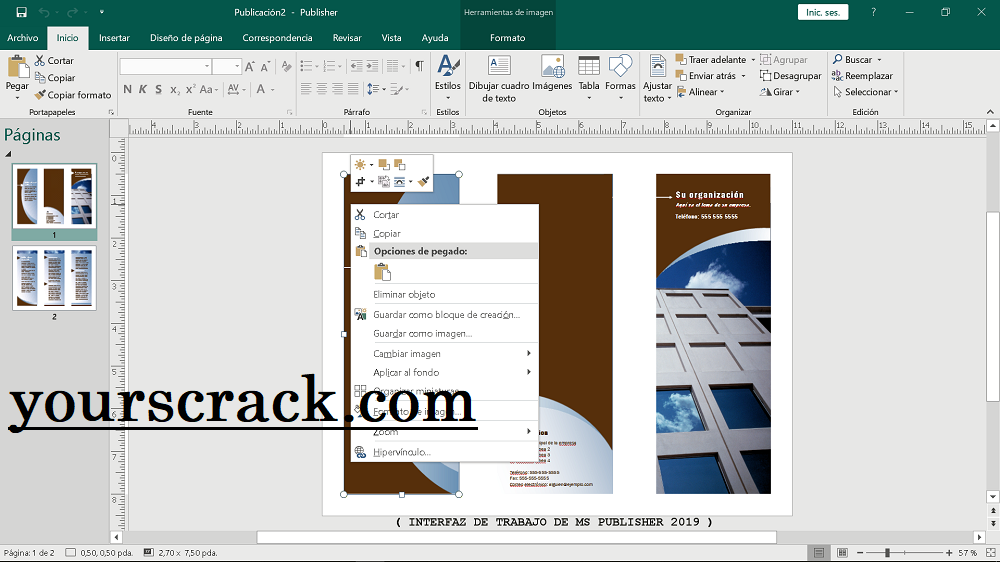Click send backward icon in mini toolbar
The height and width of the screenshot is (562, 1000).
[400, 165]
